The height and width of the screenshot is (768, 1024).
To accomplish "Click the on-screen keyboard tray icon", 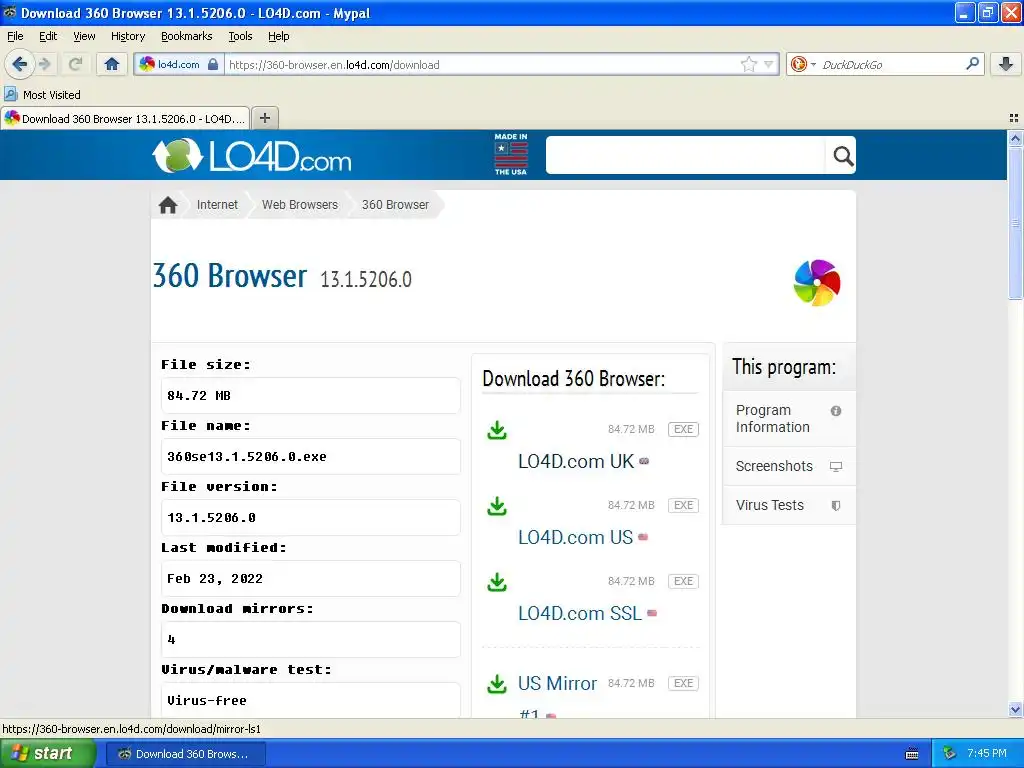I will point(912,754).
